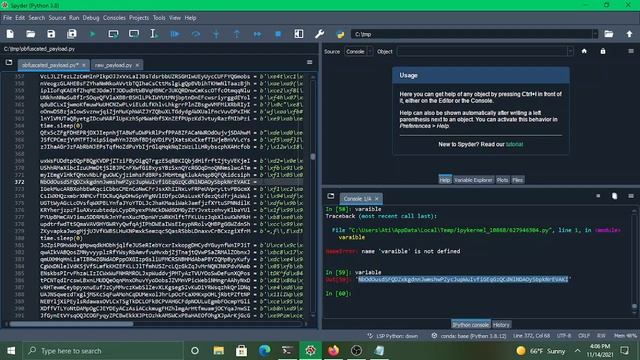The height and width of the screenshot is (360, 640).
Task: Run current cell icon
Action: (113, 34)
